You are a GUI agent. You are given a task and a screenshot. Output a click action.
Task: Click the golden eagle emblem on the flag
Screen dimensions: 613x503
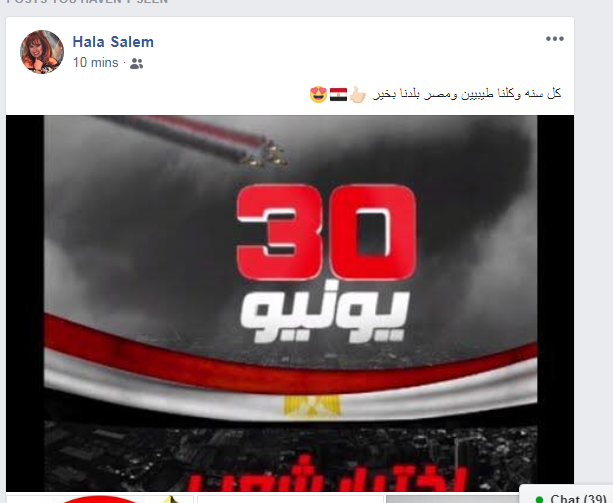[312, 406]
